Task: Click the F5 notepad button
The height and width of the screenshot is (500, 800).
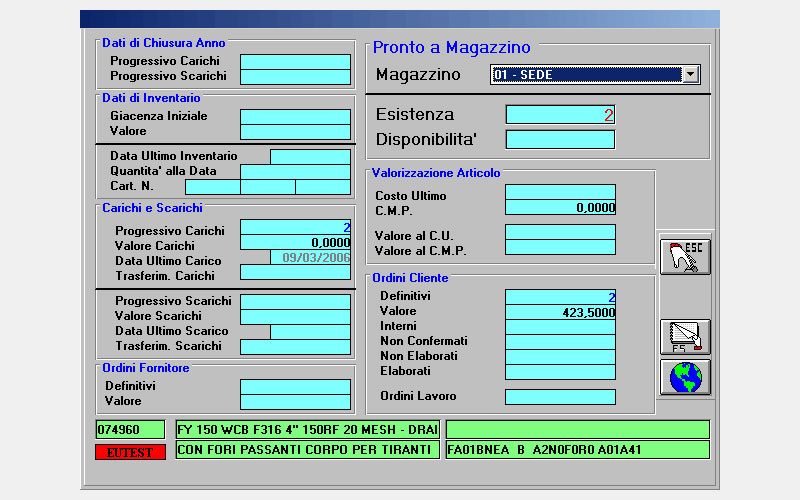Action: coord(685,337)
